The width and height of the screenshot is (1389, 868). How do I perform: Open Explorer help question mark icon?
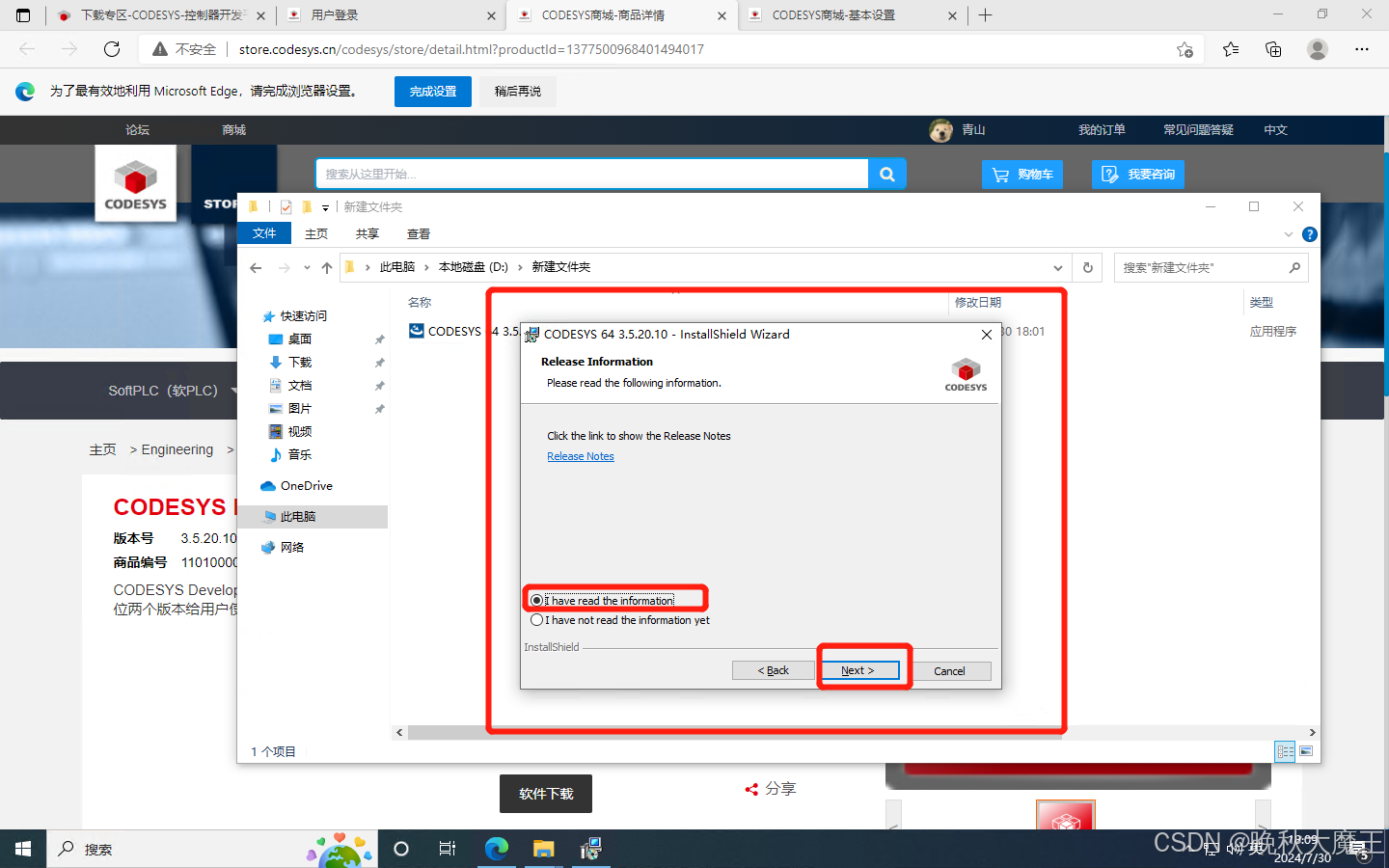[1309, 234]
